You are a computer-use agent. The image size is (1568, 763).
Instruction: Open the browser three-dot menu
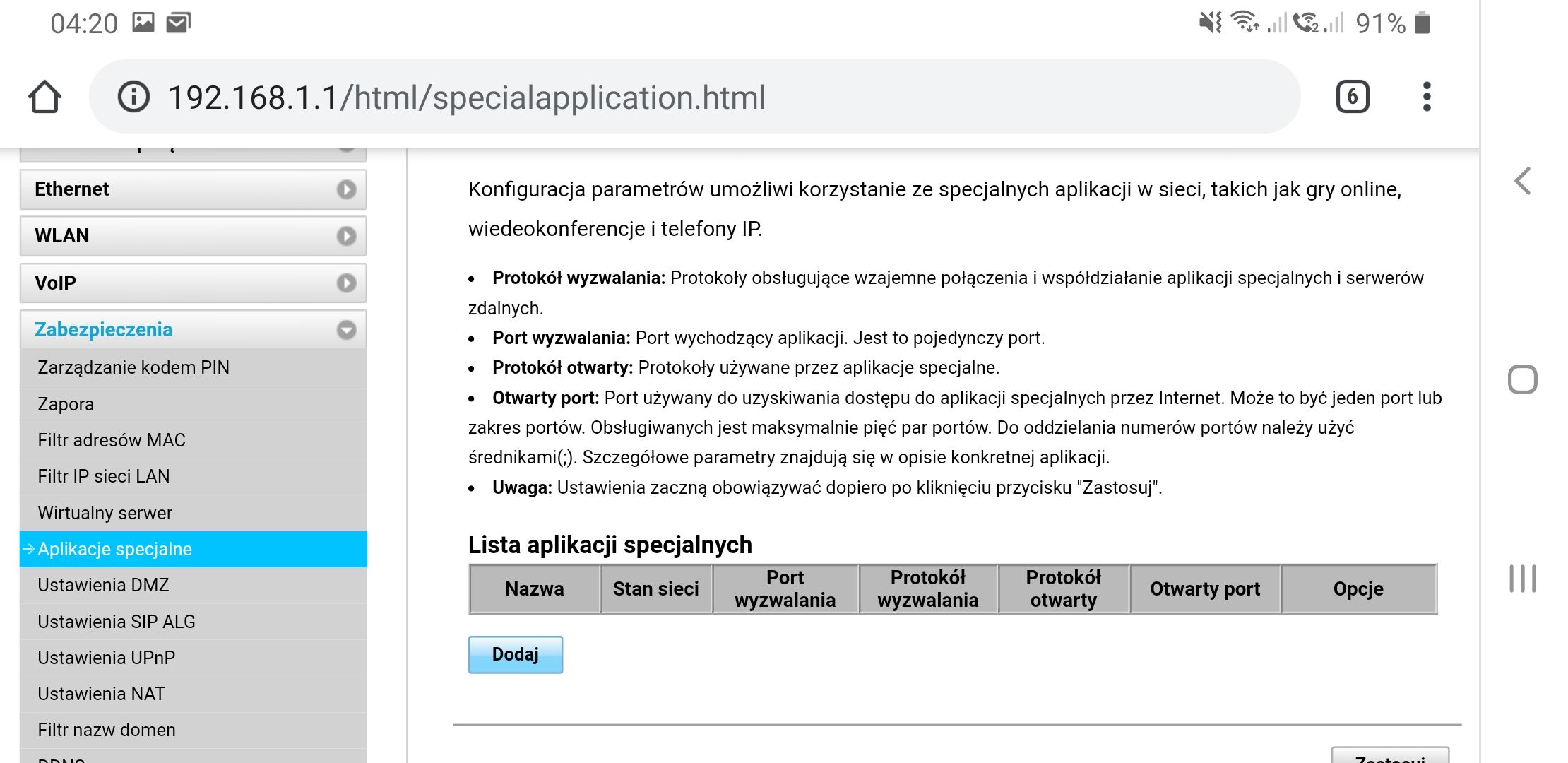pos(1427,97)
